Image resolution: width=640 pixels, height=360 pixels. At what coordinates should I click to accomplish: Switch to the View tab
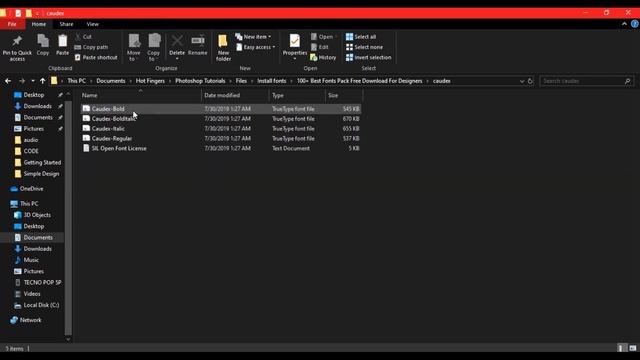[x=93, y=24]
